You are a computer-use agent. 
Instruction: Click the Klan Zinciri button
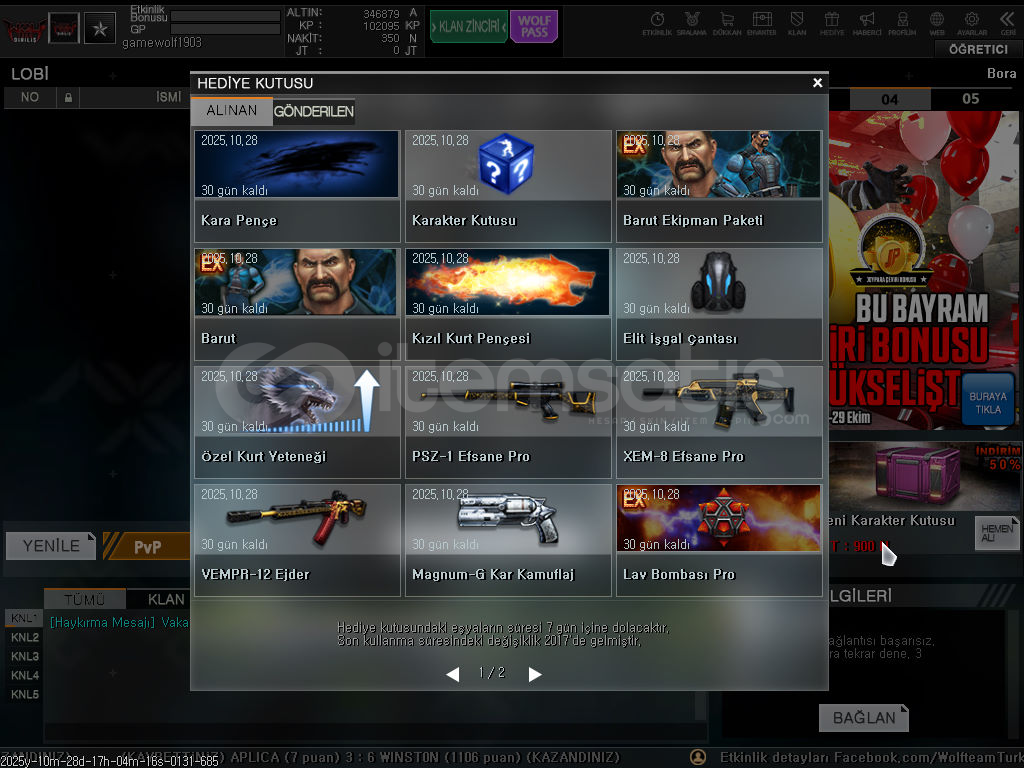click(x=469, y=27)
